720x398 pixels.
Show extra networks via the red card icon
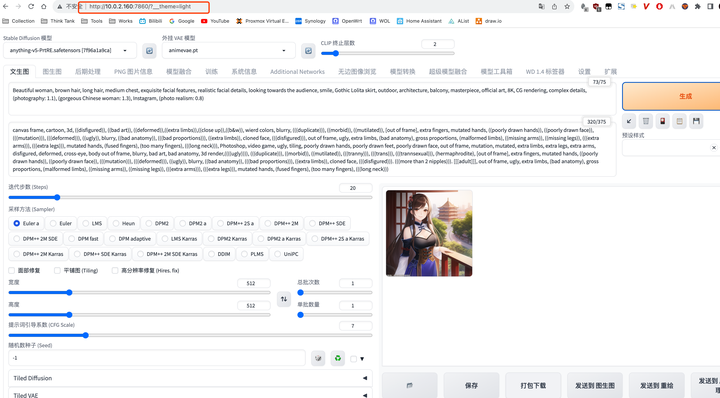(x=663, y=121)
